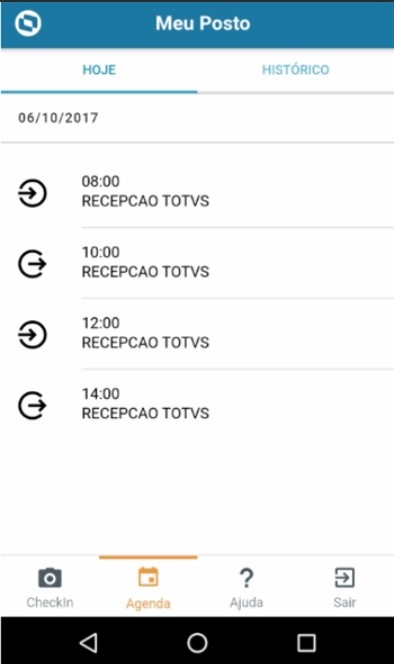Tap the TOTVS logo icon in header

(x=28, y=23)
